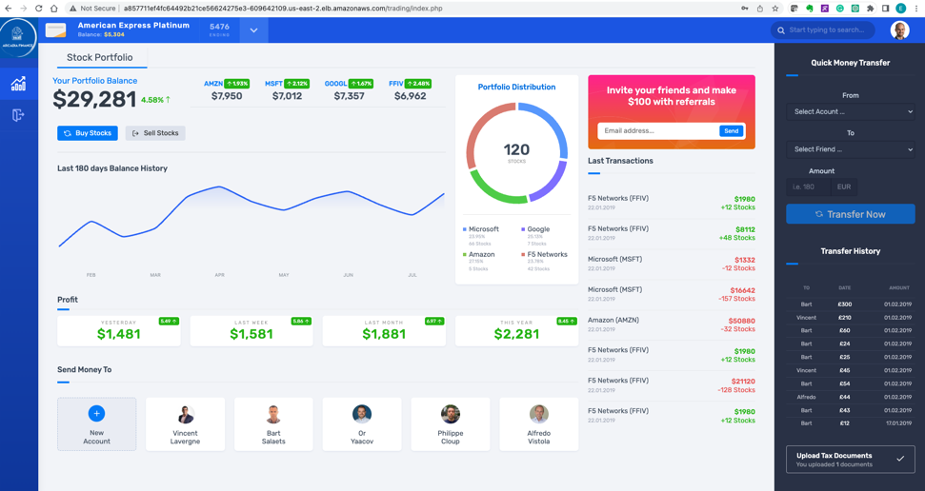The width and height of the screenshot is (925, 491).
Task: Open the Select Friend dropdown
Action: [851, 149]
